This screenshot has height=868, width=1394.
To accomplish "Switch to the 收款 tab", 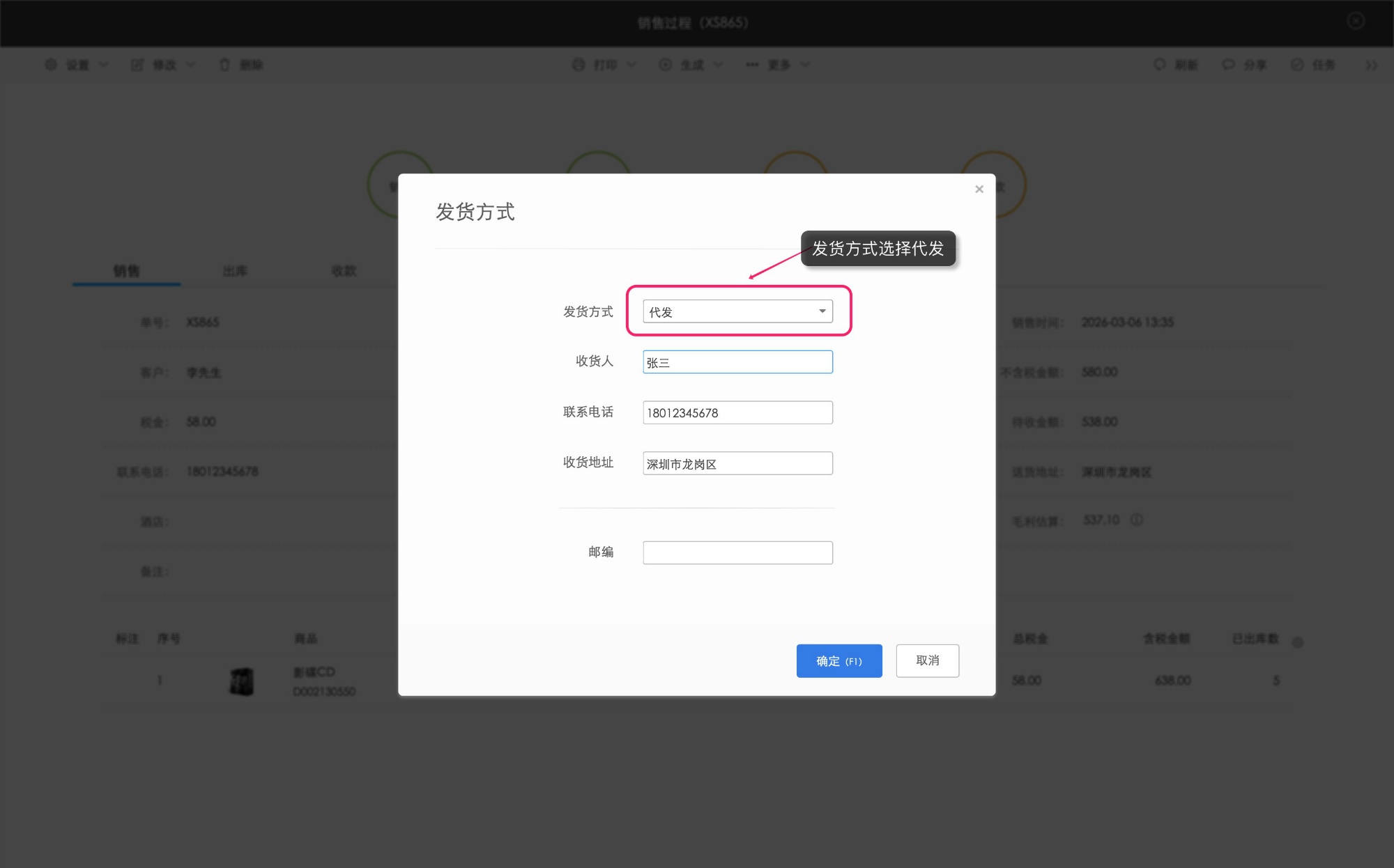I will [x=344, y=271].
